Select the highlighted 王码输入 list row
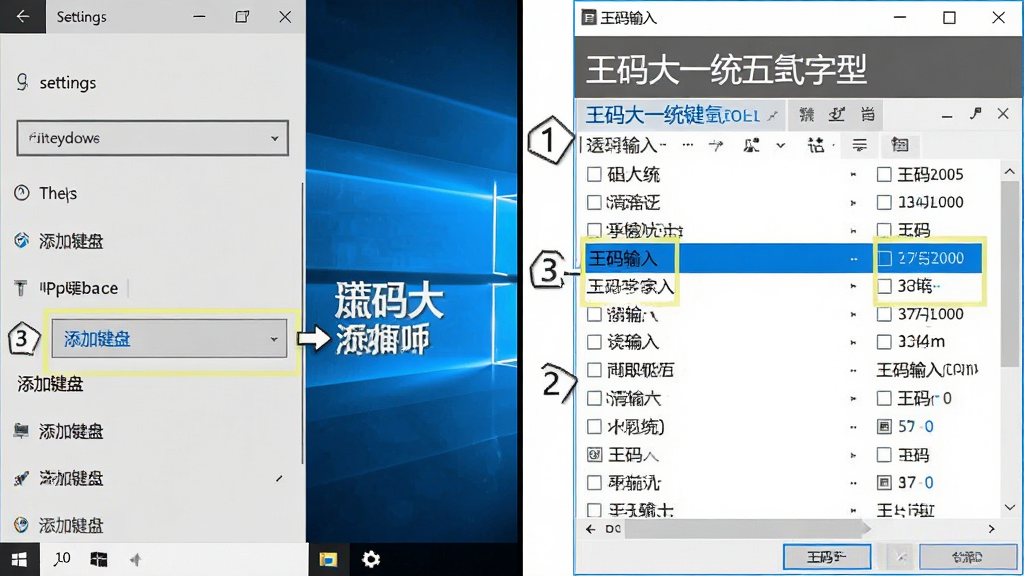Viewport: 1024px width, 576px height. coord(782,258)
